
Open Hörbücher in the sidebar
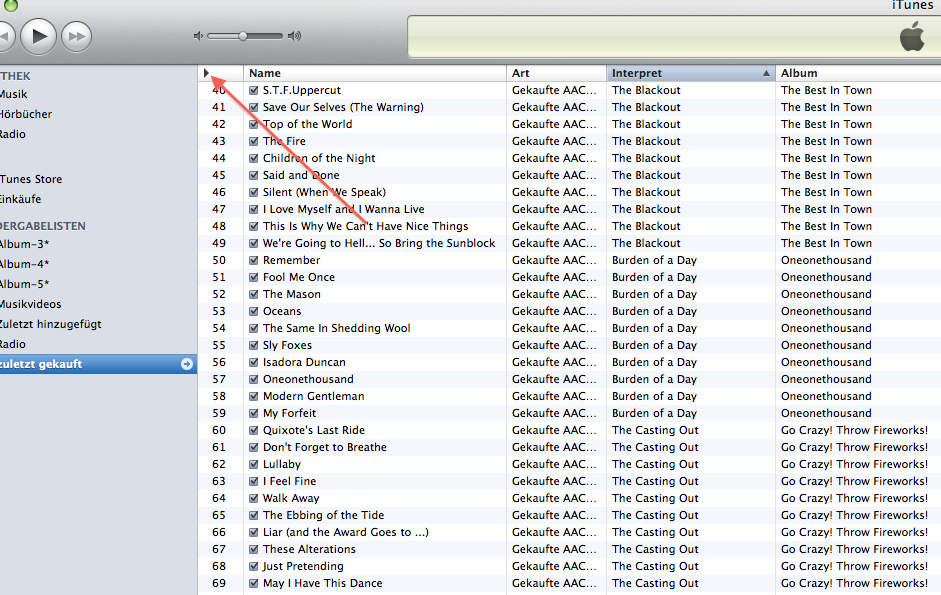click(26, 114)
